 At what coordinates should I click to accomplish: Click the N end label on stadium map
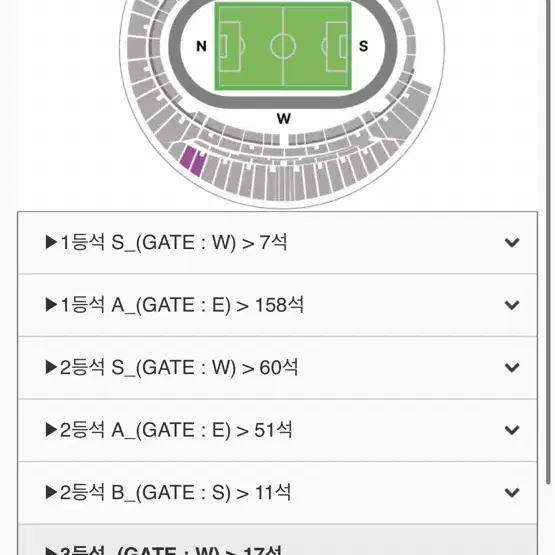click(x=201, y=46)
